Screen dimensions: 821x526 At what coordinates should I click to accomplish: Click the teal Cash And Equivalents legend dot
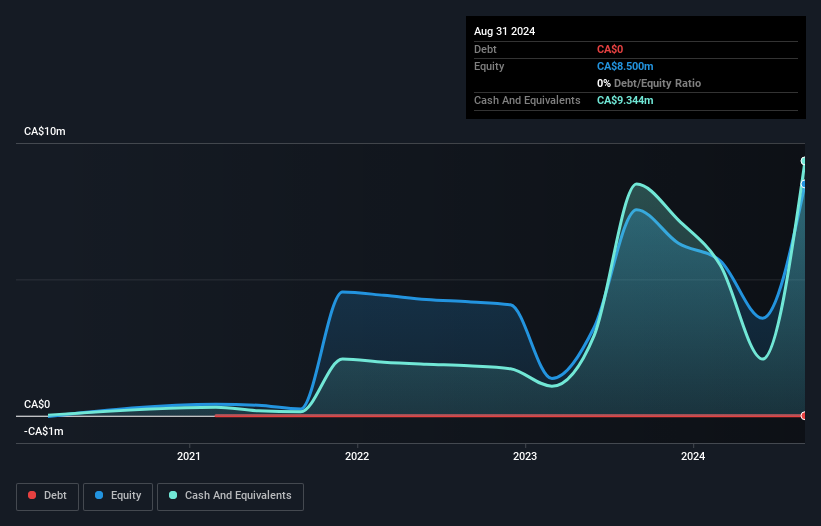[173, 495]
